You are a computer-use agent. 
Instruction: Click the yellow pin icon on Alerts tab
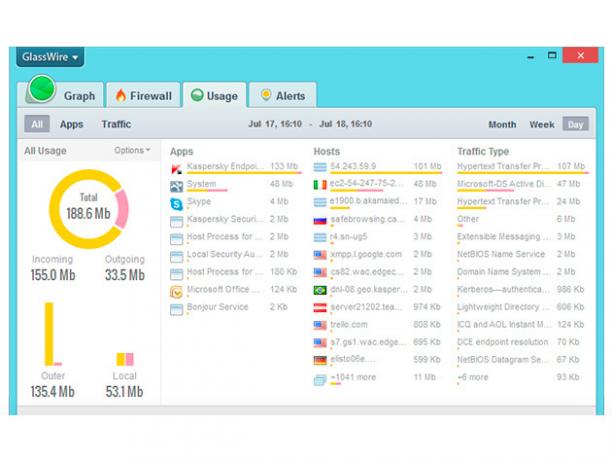[266, 95]
